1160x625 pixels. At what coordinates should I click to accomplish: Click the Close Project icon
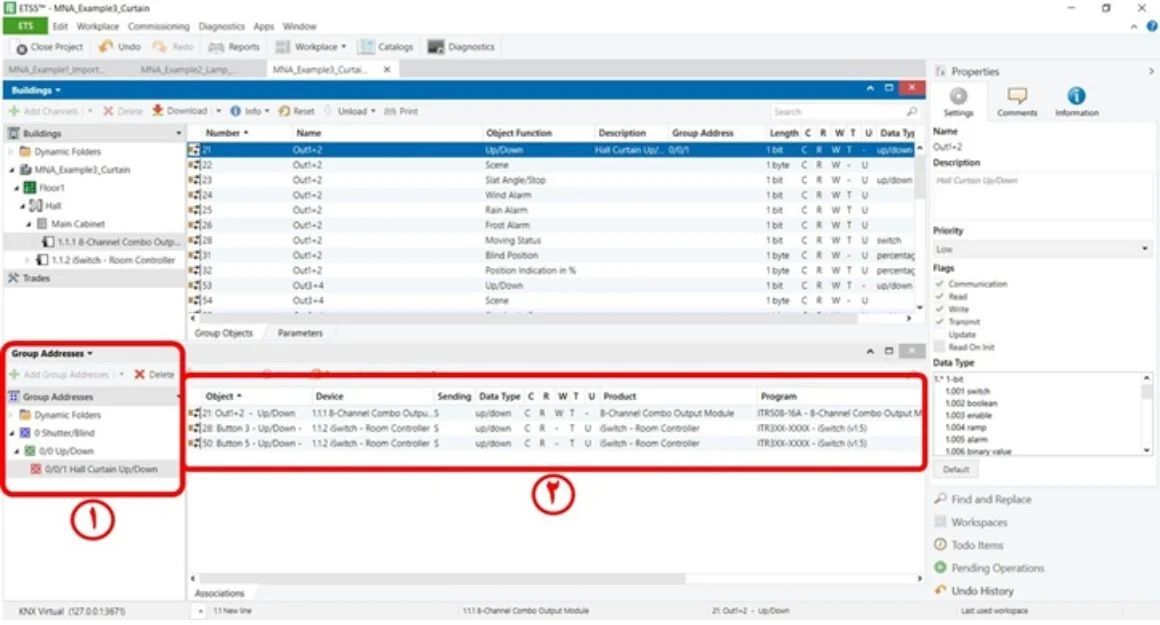21,48
